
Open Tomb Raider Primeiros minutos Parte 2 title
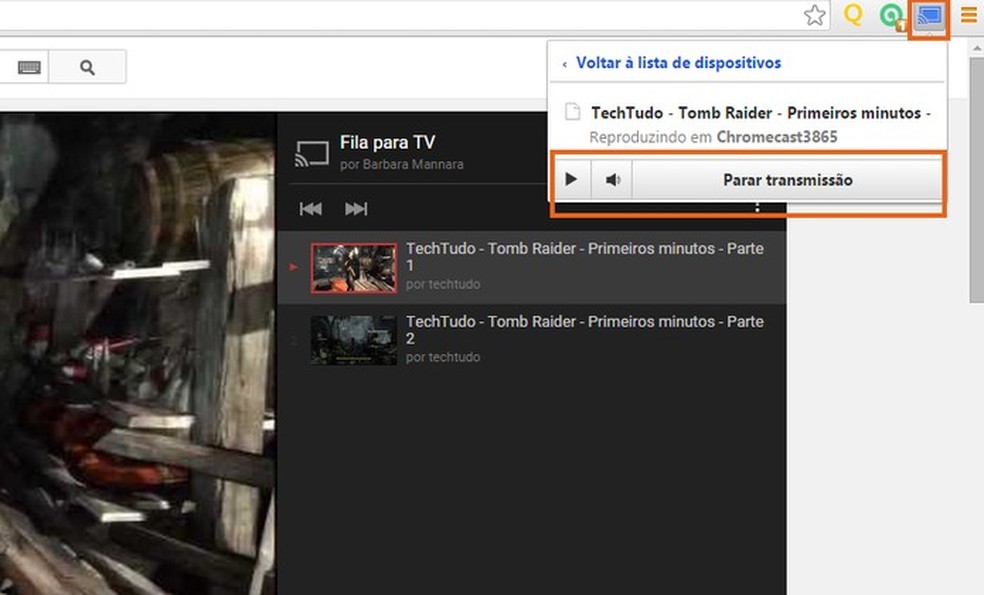(585, 330)
